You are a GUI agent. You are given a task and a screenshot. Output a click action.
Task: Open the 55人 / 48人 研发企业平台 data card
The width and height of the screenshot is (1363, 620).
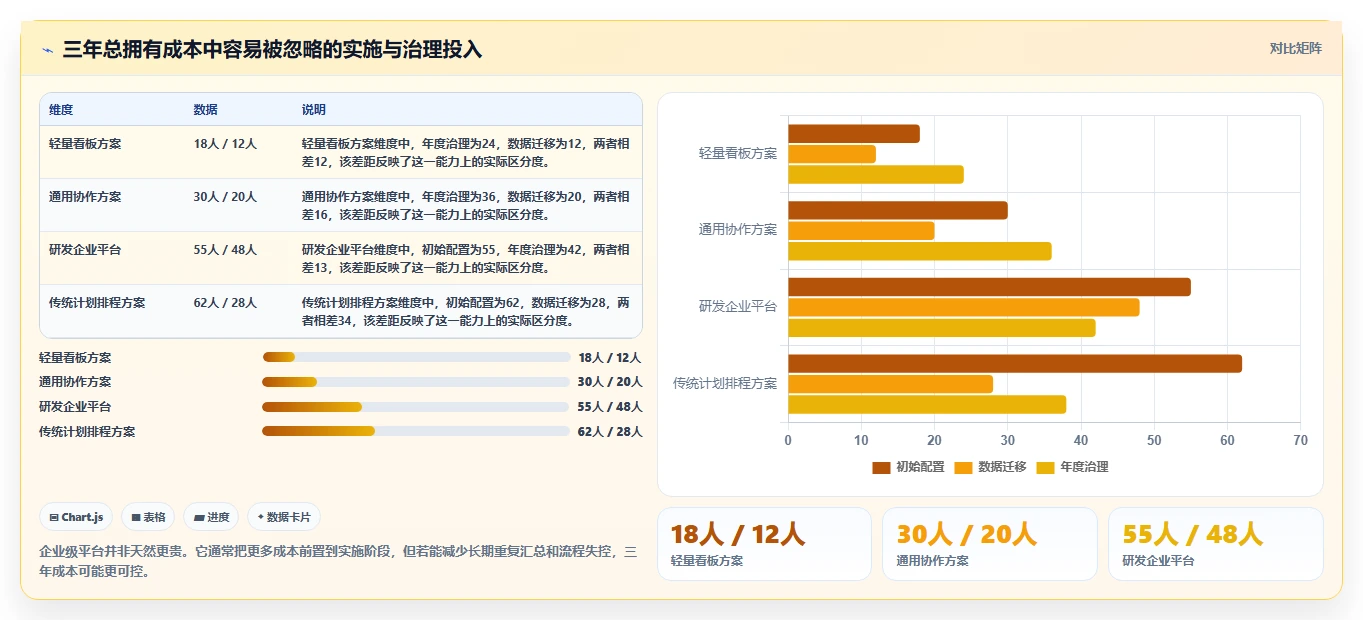pos(1216,544)
